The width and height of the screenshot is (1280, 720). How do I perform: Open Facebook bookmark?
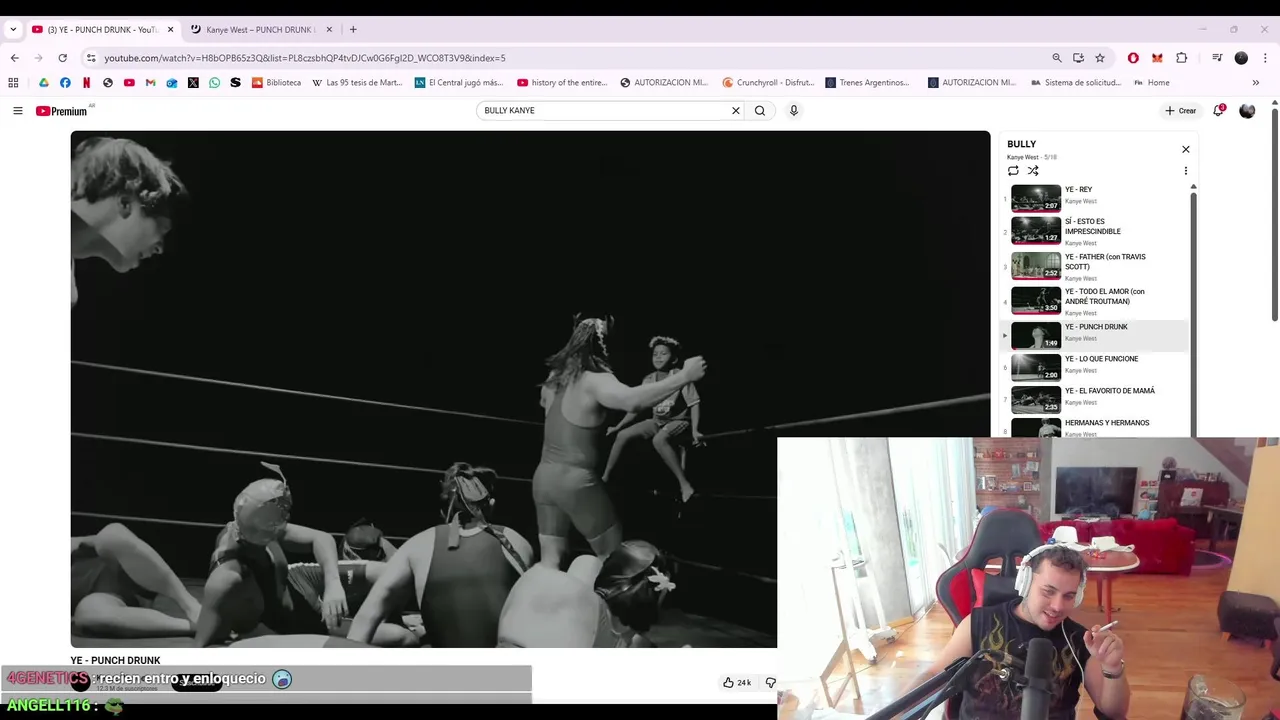pos(65,83)
